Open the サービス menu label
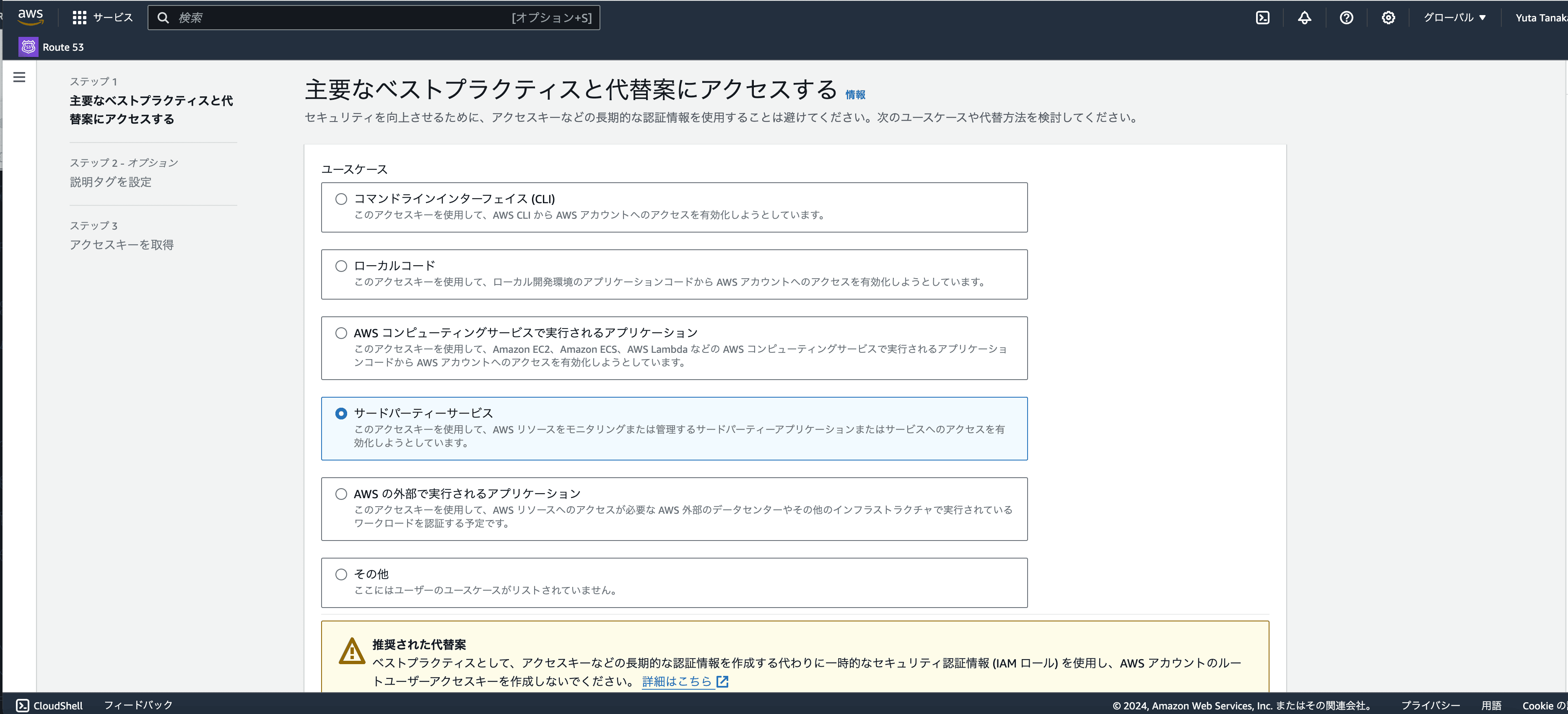Viewport: 1568px width, 714px height. coord(113,18)
